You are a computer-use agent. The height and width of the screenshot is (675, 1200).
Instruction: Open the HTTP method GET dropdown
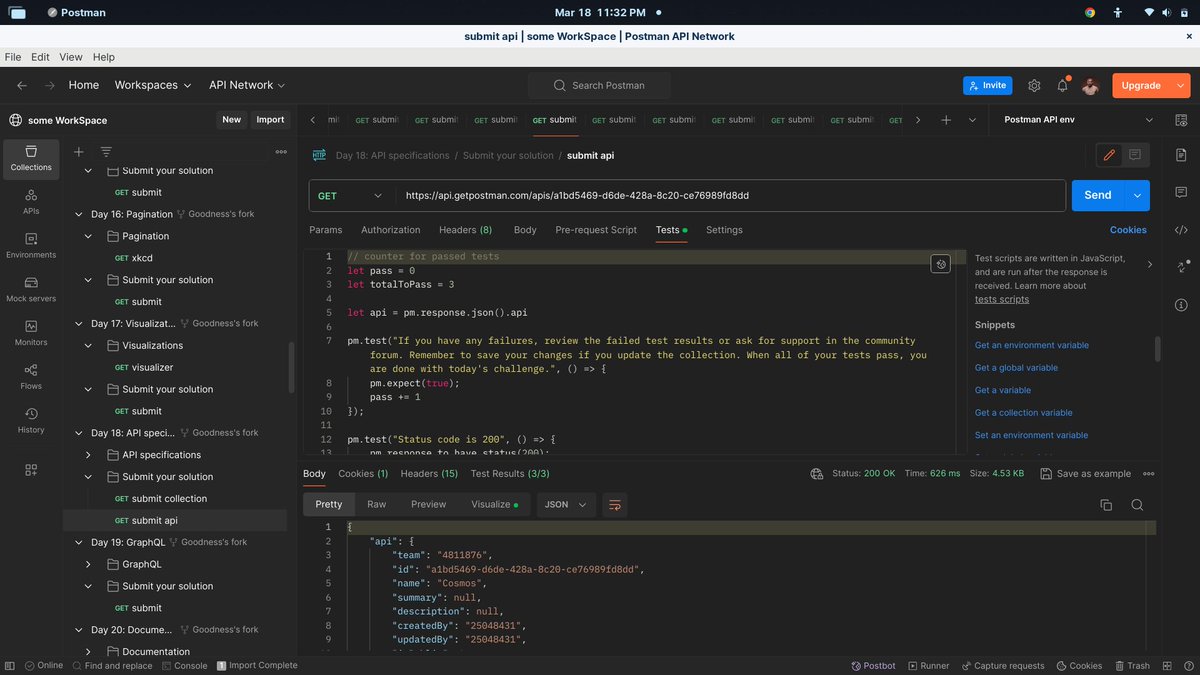[x=352, y=196]
